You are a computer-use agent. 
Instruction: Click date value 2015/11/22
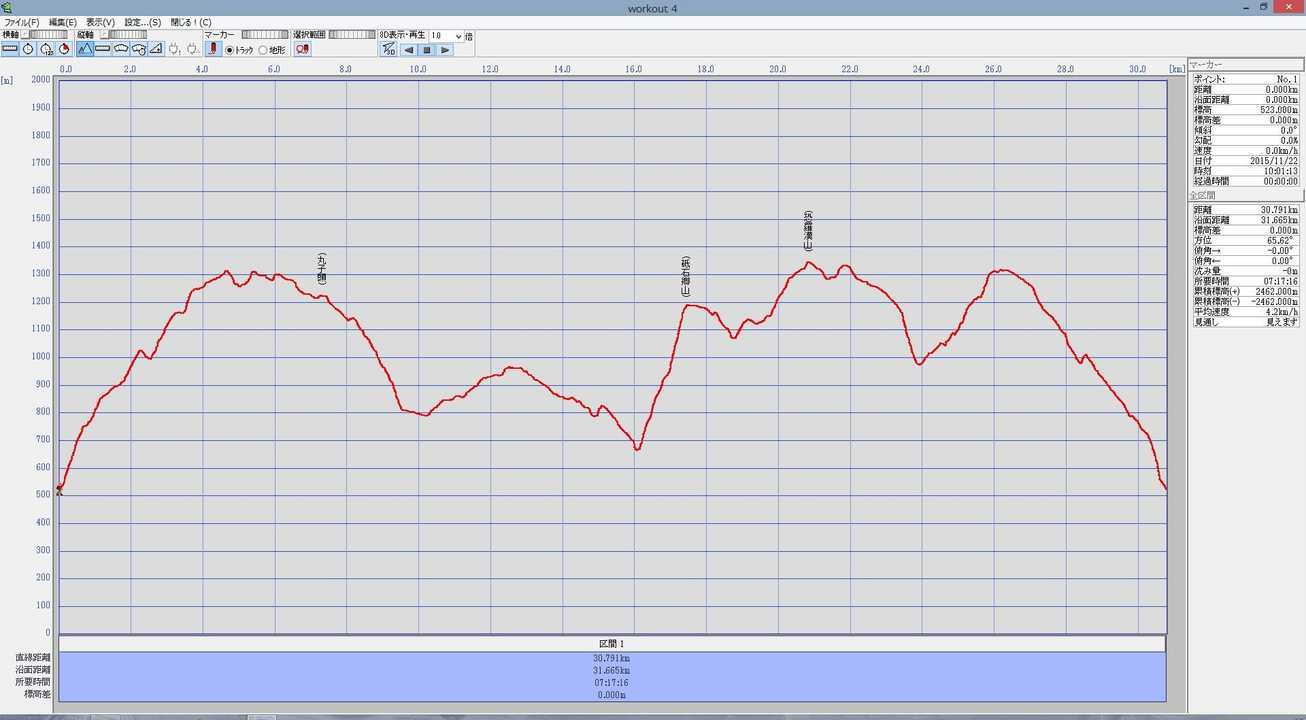click(1274, 160)
